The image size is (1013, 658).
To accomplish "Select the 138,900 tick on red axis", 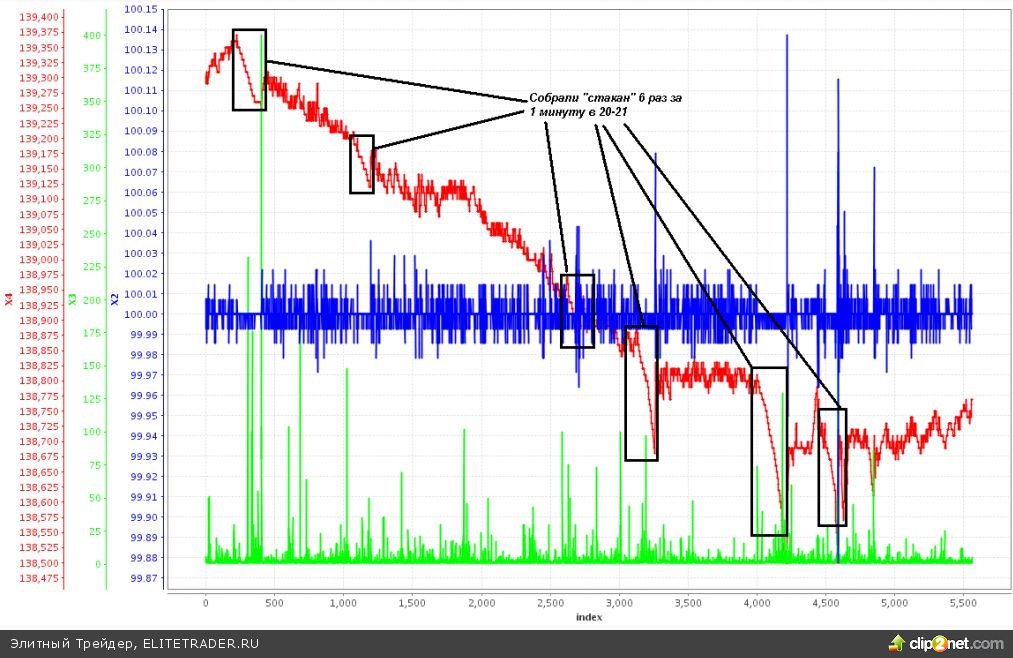I will click(x=39, y=320).
